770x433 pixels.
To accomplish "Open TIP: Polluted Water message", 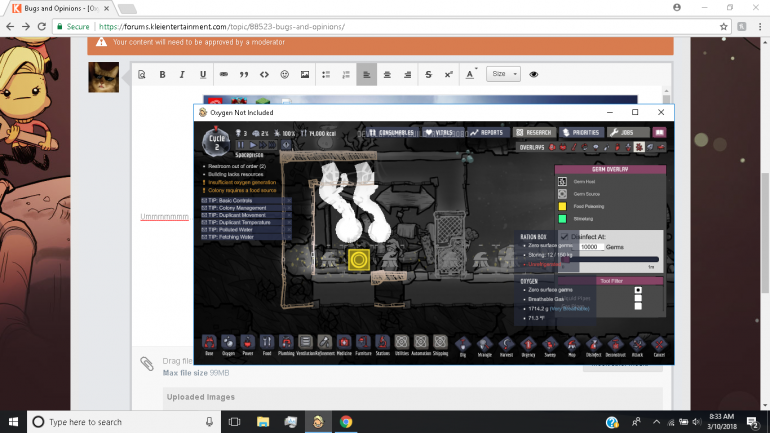I will click(x=246, y=229).
